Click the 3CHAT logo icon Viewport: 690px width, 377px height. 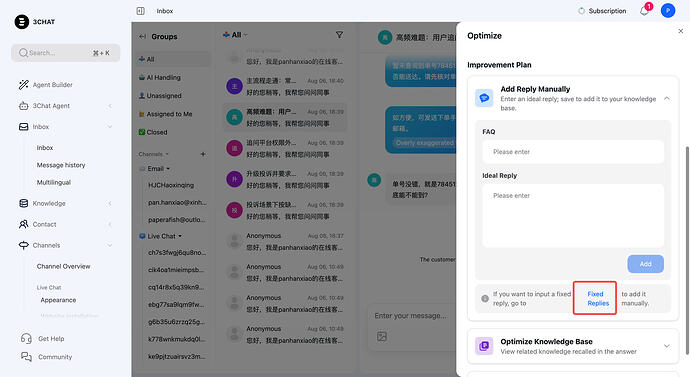coord(22,22)
